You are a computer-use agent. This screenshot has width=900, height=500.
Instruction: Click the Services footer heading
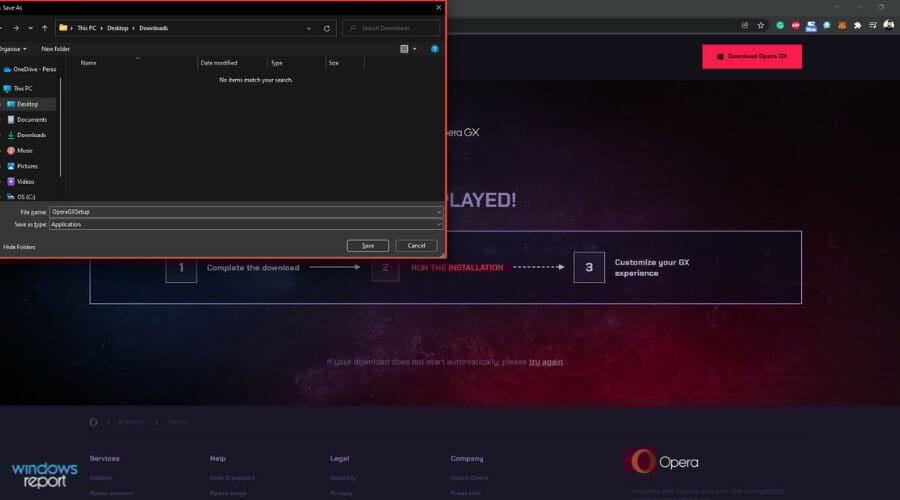tap(104, 459)
